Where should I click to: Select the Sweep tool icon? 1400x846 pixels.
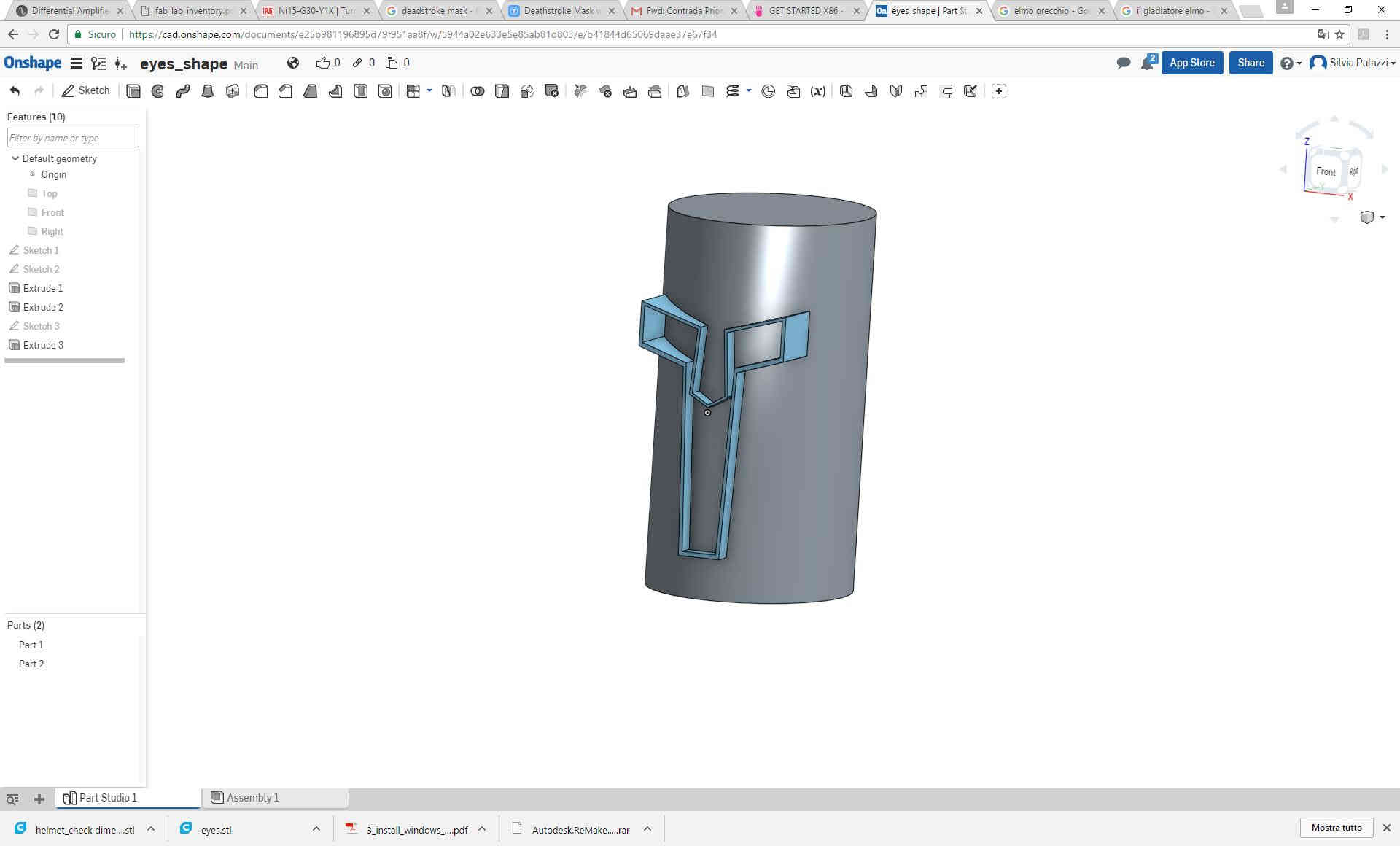tap(183, 91)
